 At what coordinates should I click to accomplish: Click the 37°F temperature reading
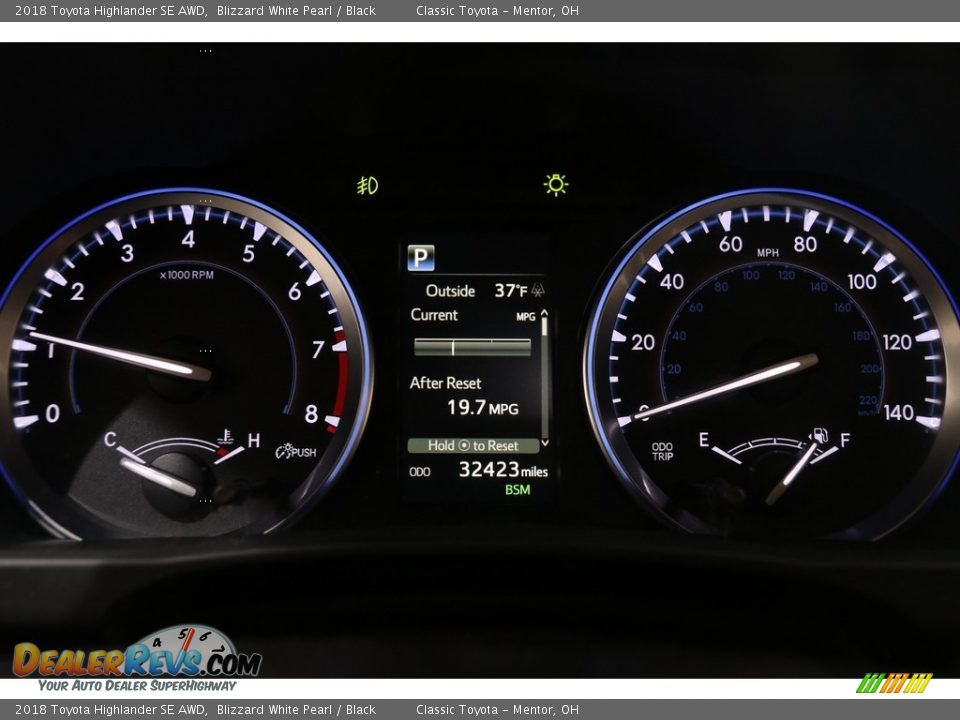(x=511, y=290)
